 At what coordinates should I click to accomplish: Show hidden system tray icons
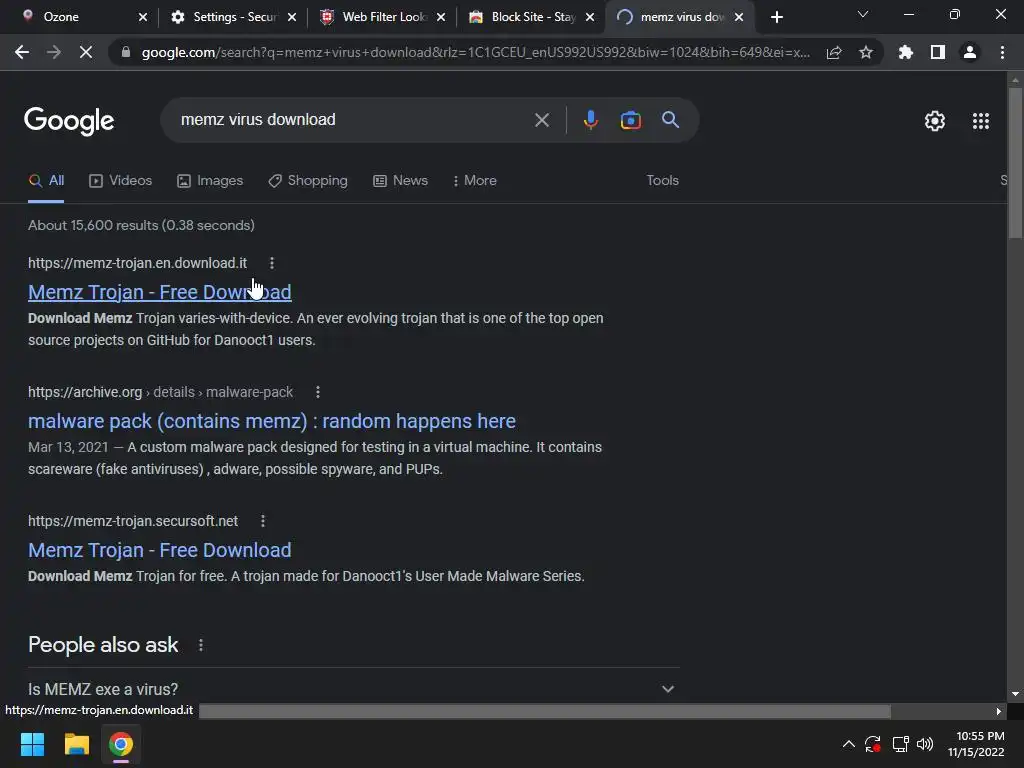pos(848,744)
